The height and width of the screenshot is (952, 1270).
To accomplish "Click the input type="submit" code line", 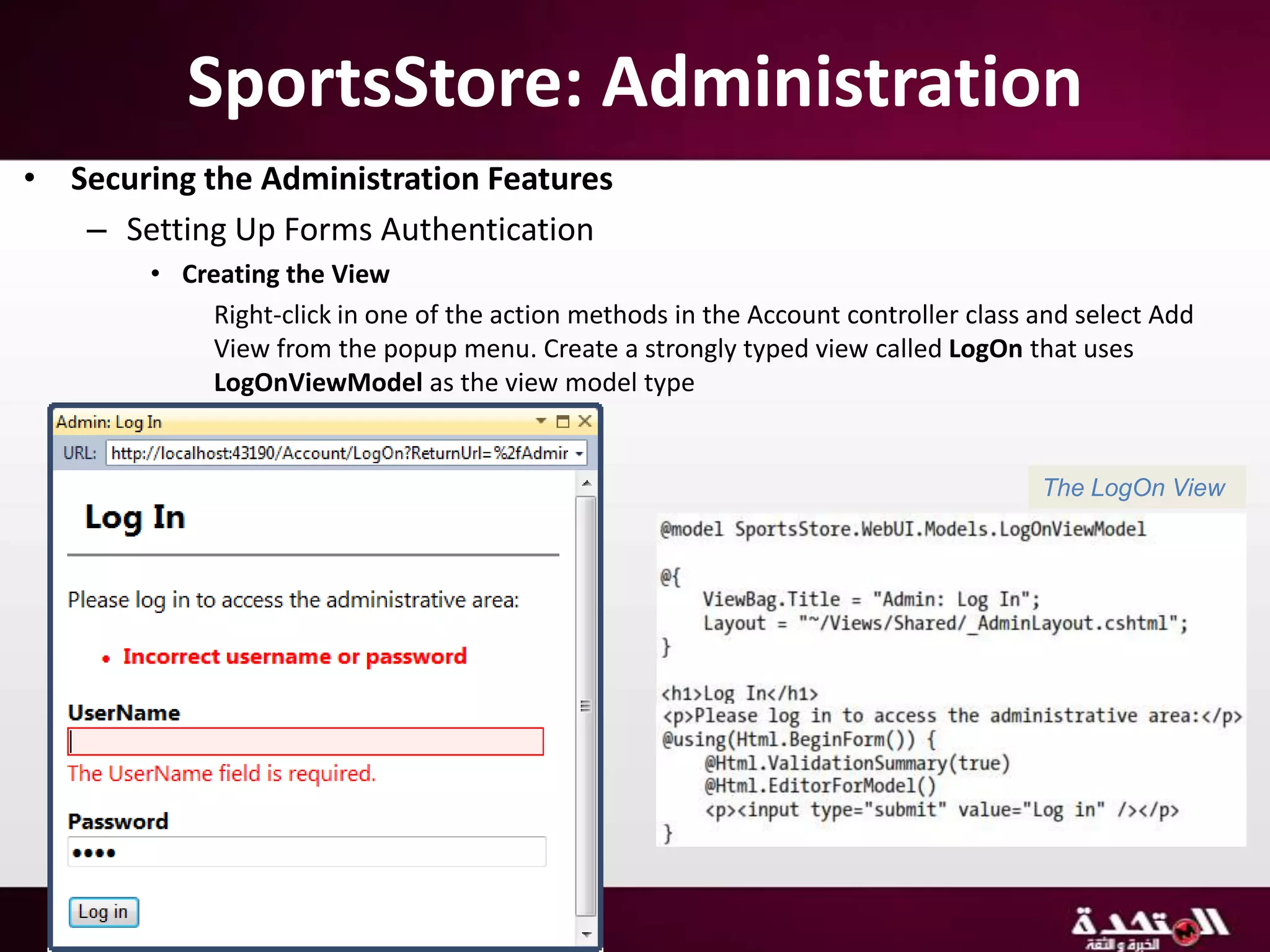I will point(941,809).
